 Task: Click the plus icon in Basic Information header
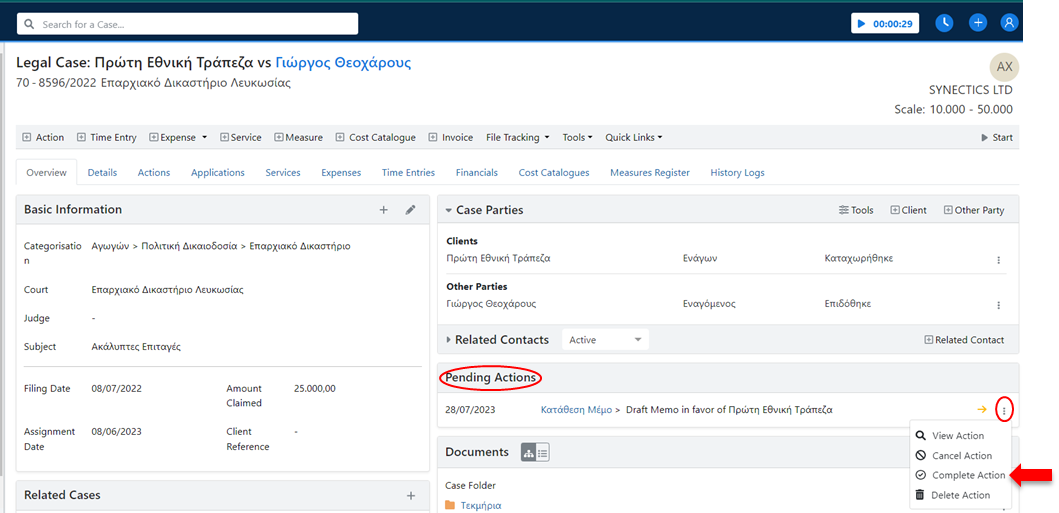383,210
